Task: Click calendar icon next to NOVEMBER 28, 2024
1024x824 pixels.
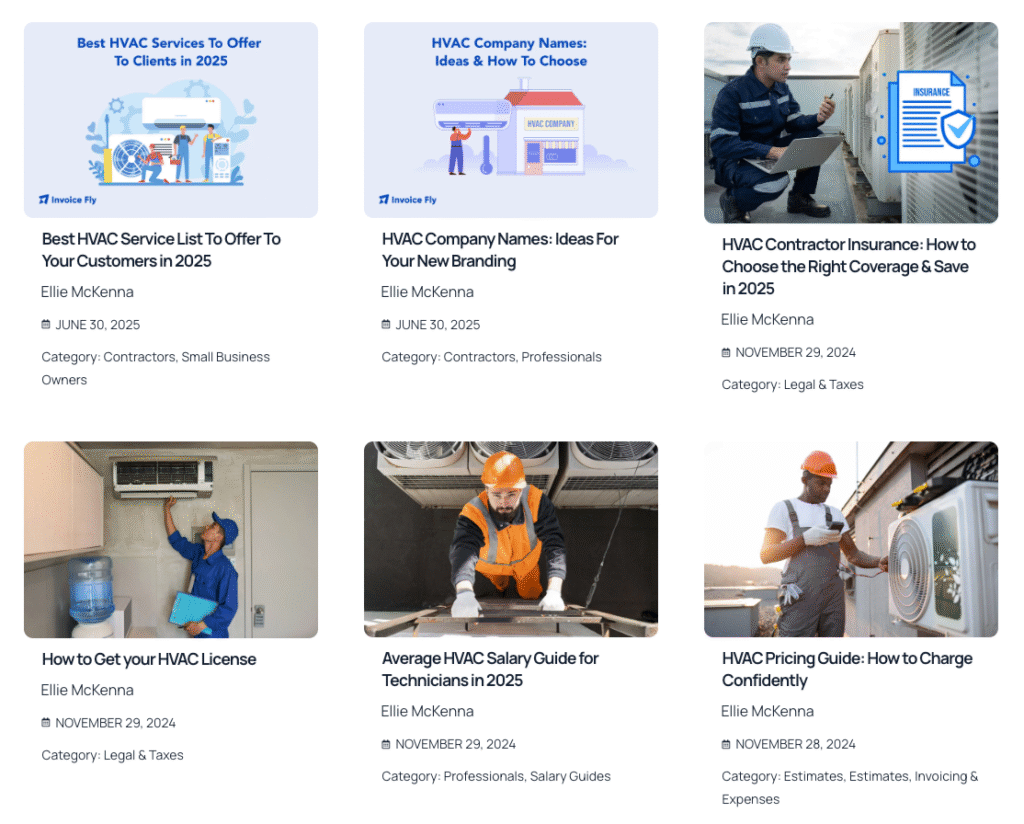Action: coord(726,744)
